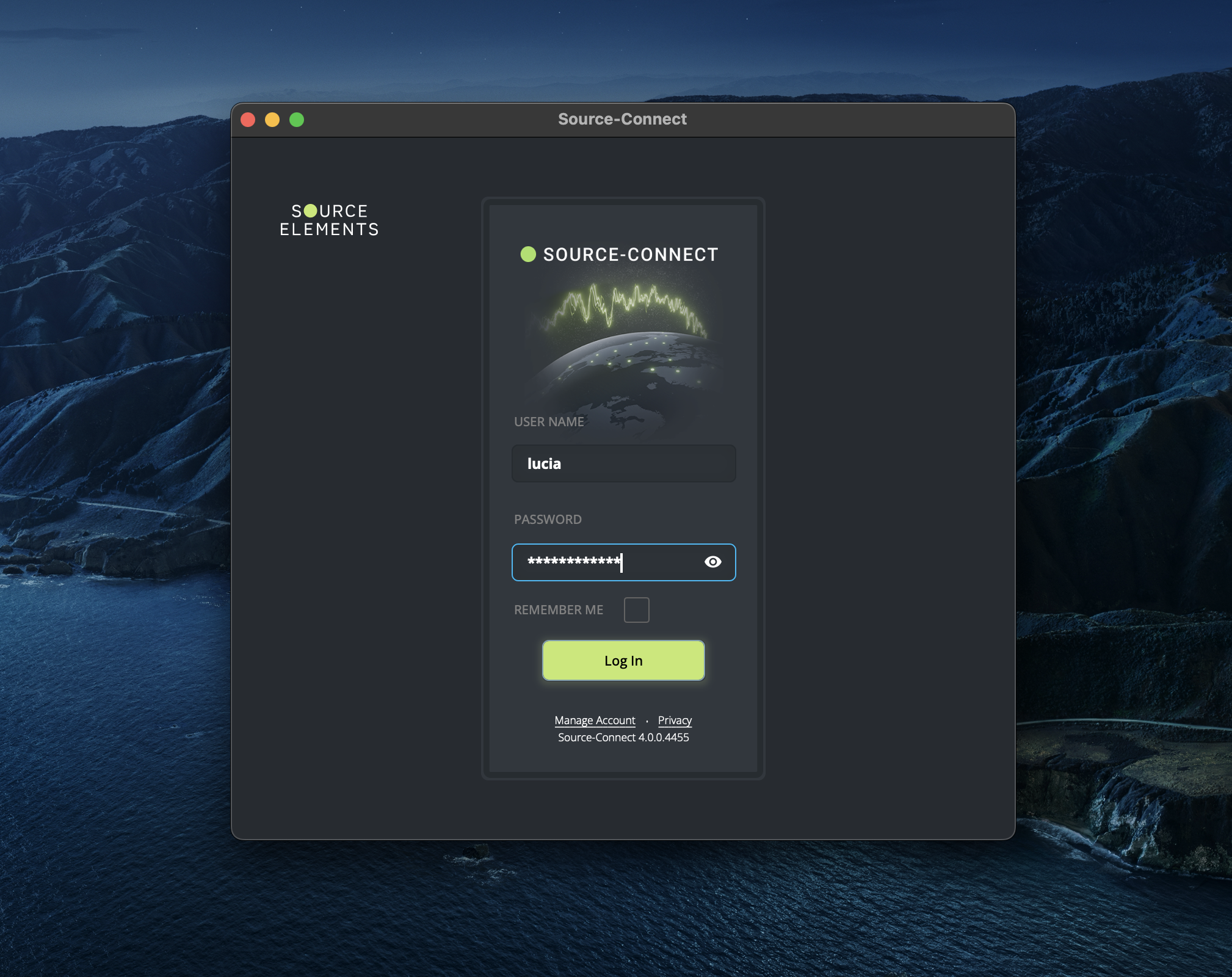1232x977 pixels.
Task: Click the Source-Connect window title text
Action: pos(622,119)
